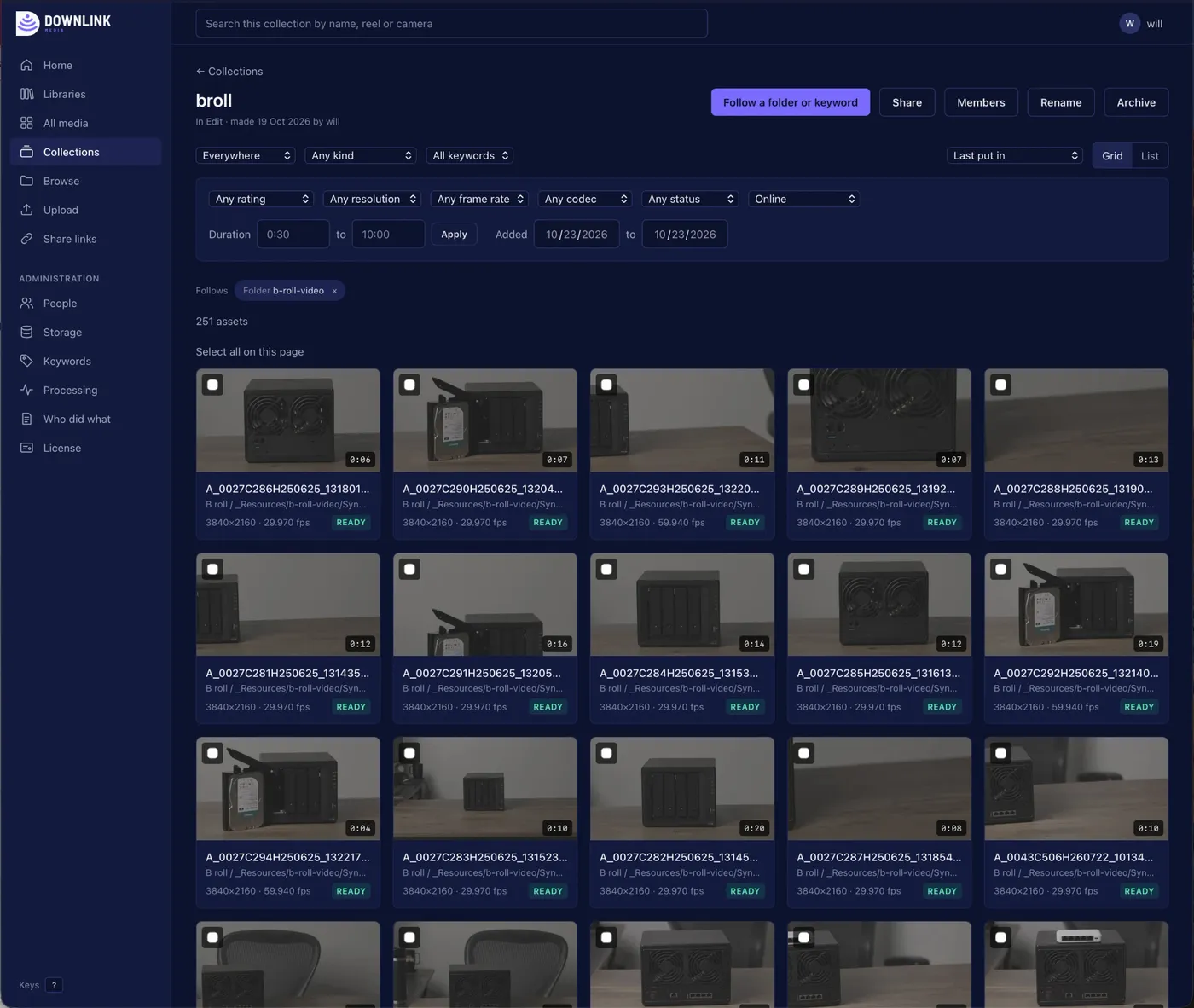
Task: Click the minimum duration field 0:30
Action: (293, 234)
